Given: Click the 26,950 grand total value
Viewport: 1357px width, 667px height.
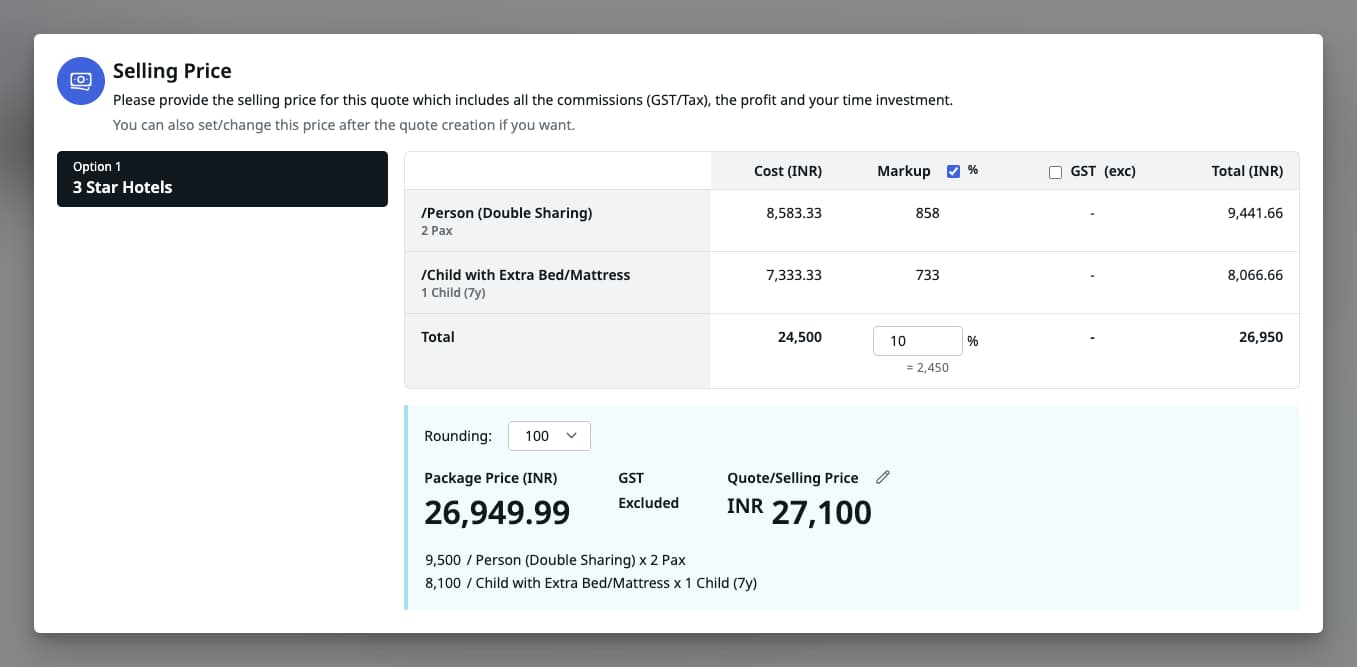Looking at the screenshot, I should pyautogui.click(x=1259, y=337).
